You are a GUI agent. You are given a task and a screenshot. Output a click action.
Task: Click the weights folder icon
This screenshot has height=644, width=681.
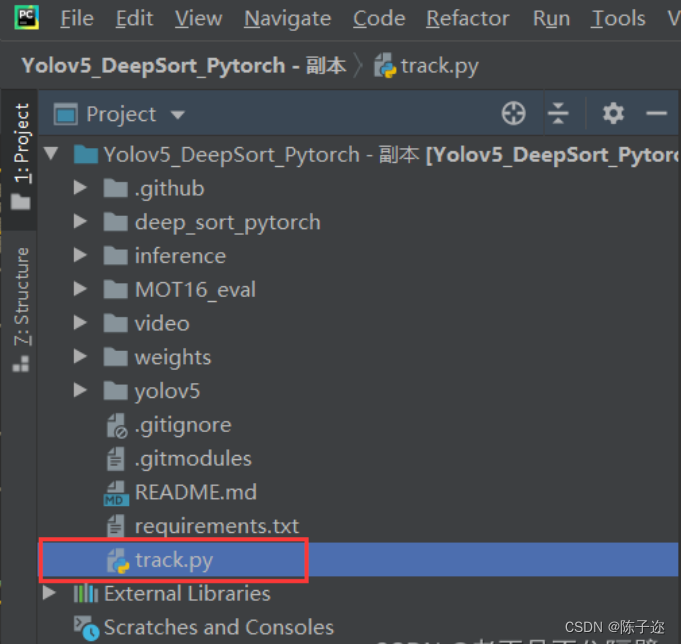click(x=116, y=357)
